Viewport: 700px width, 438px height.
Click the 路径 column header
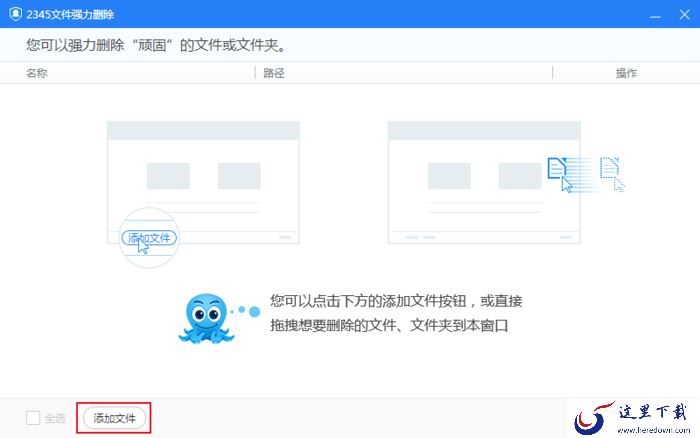(274, 73)
